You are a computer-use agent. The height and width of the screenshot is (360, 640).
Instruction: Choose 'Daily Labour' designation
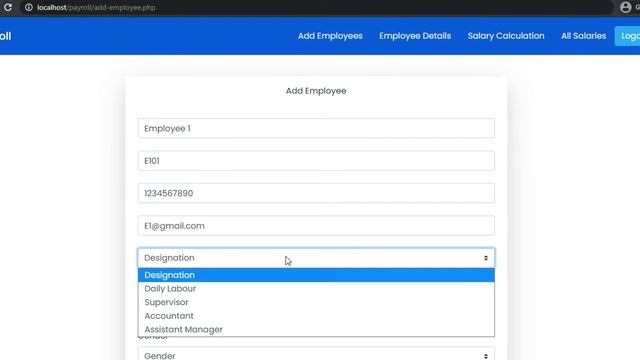pos(316,289)
